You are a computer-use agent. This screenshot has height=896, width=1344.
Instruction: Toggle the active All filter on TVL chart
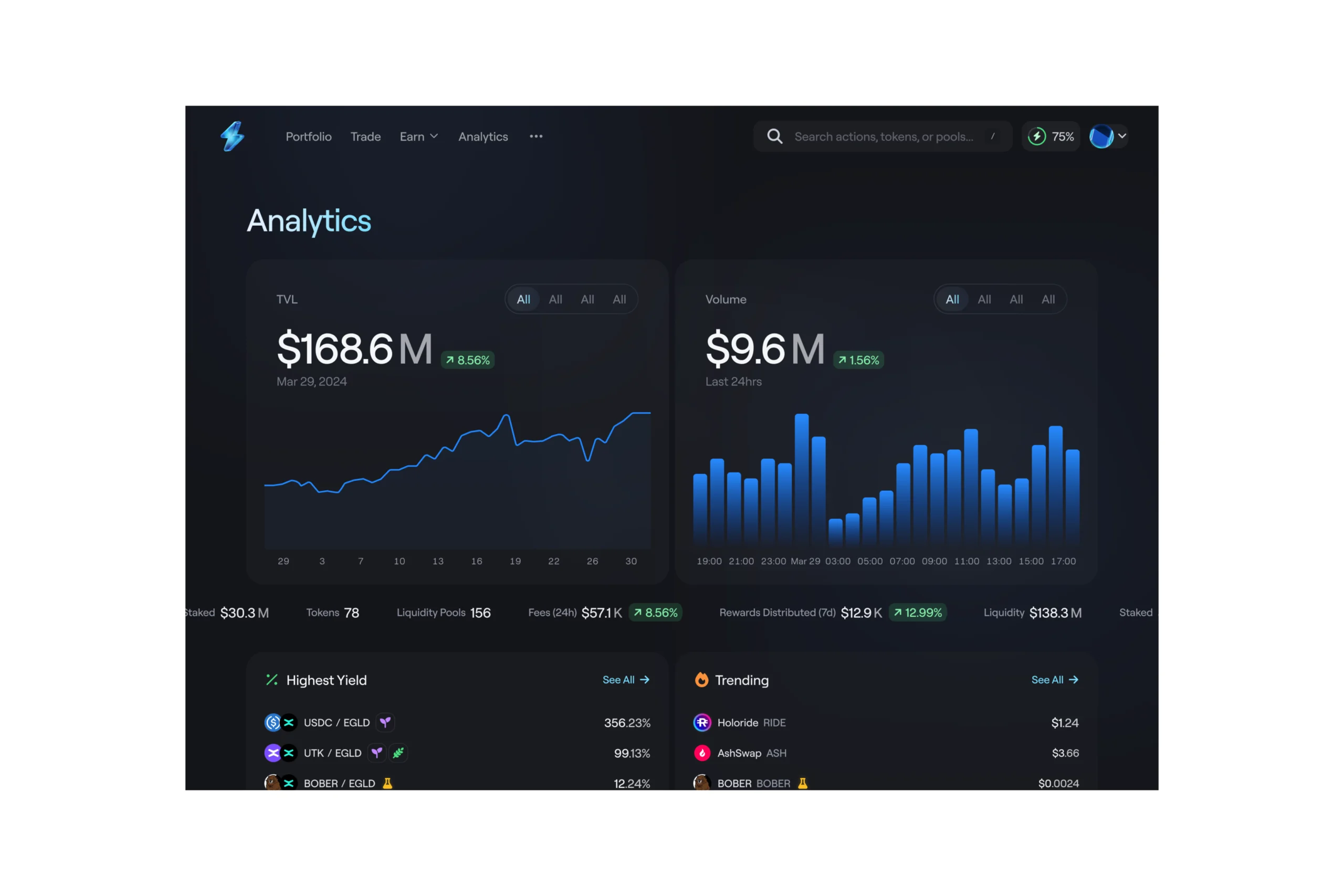(523, 299)
